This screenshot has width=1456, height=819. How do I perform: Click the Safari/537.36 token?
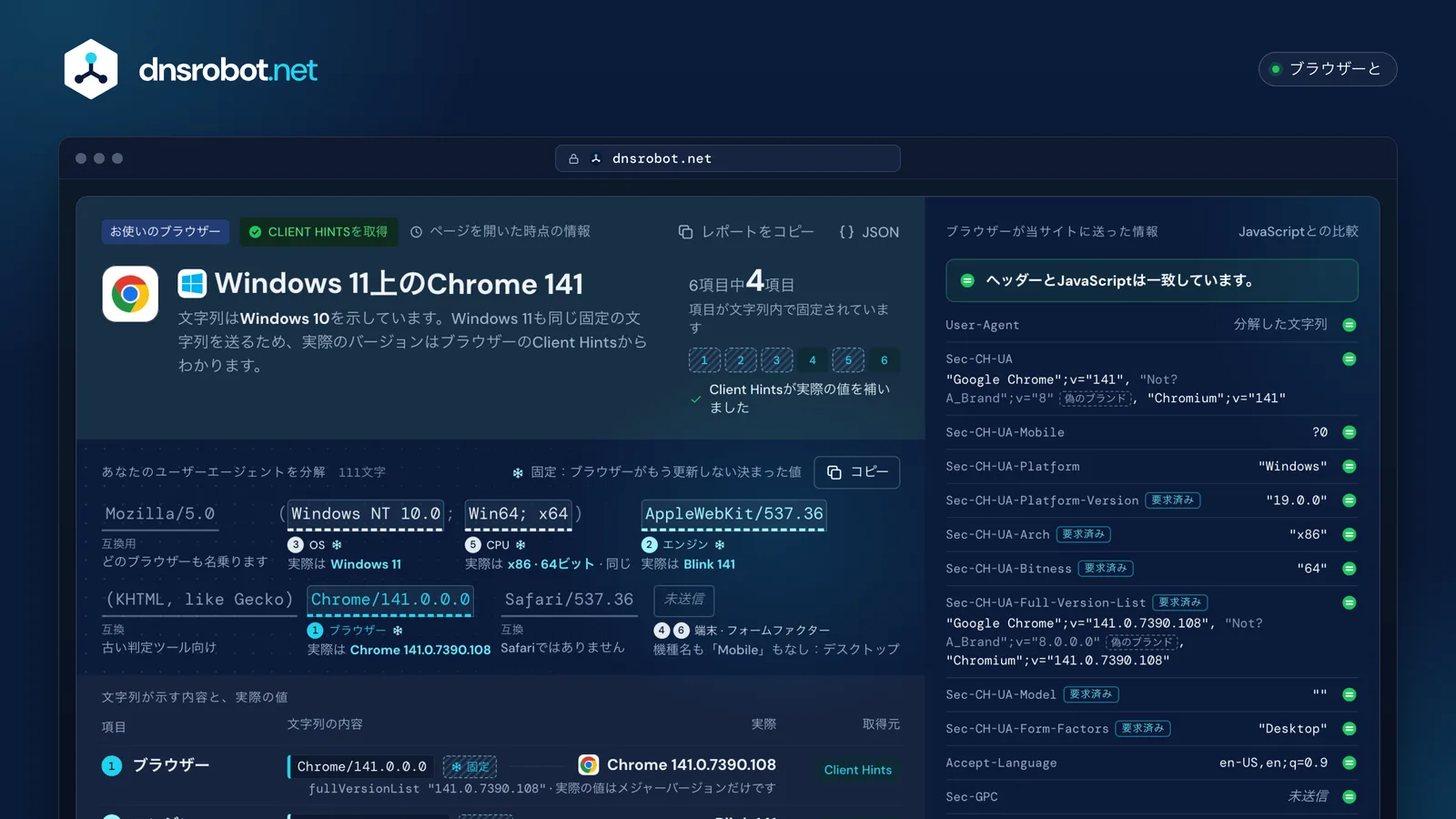tap(569, 600)
